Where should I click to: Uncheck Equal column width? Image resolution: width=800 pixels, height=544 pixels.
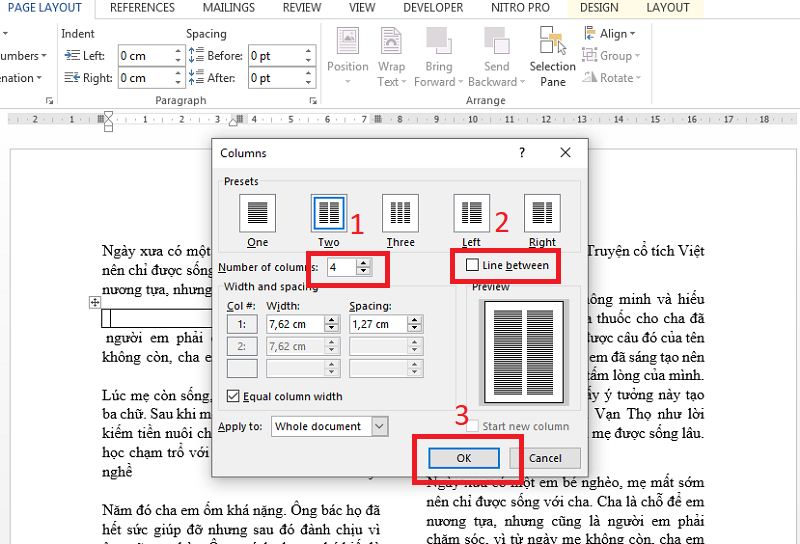233,396
